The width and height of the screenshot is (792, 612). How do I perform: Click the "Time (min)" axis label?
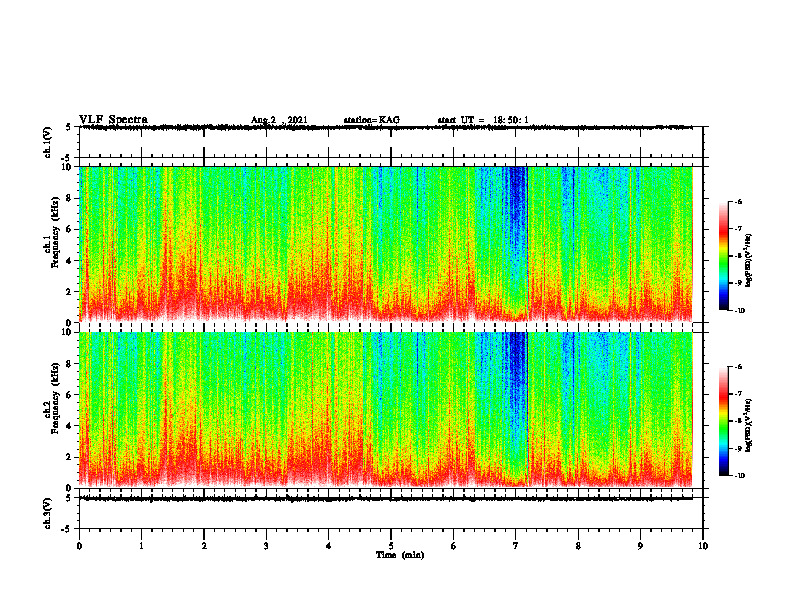pyautogui.click(x=400, y=555)
